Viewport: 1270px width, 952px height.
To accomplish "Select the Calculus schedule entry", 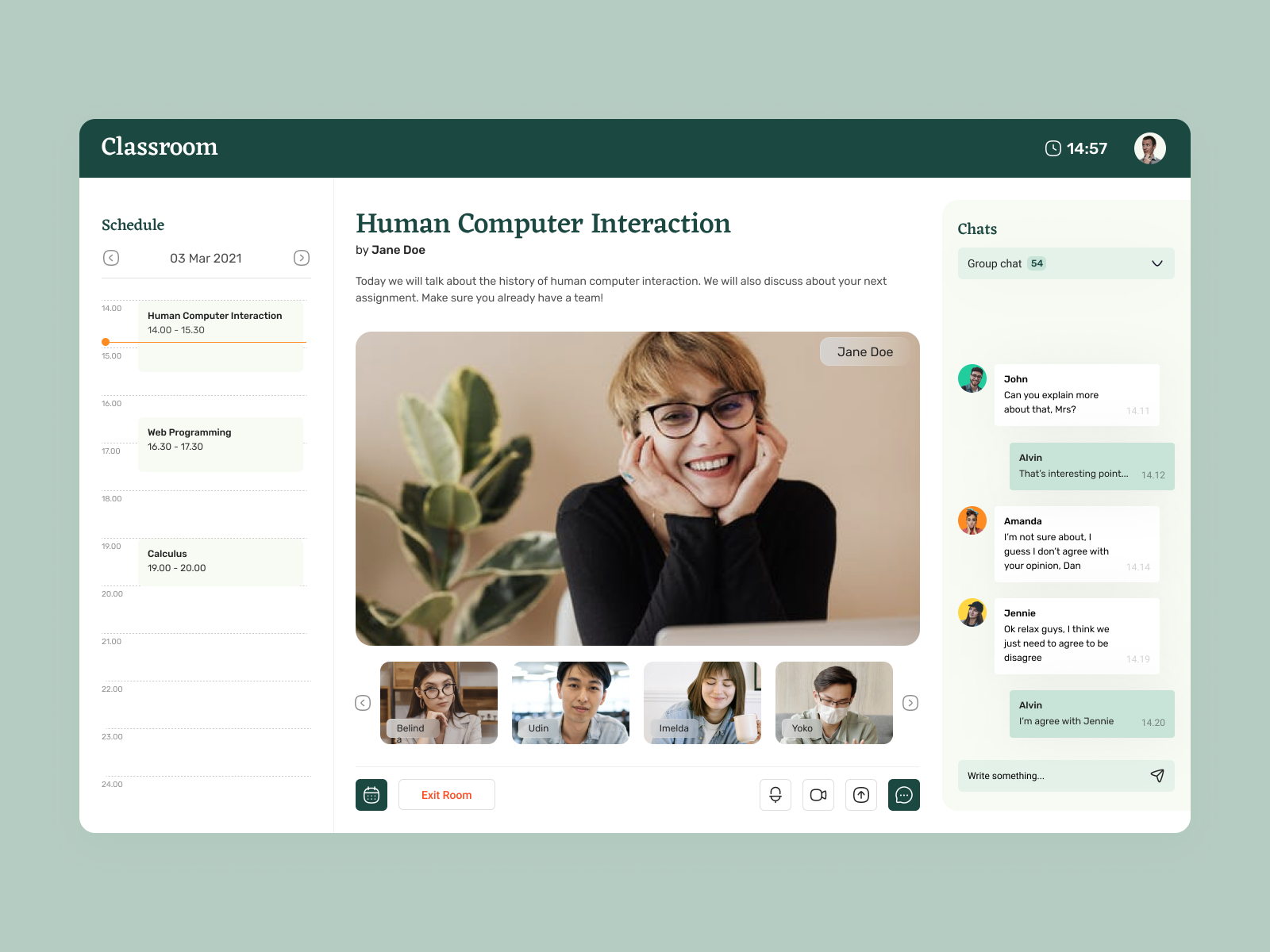I will click(x=221, y=561).
